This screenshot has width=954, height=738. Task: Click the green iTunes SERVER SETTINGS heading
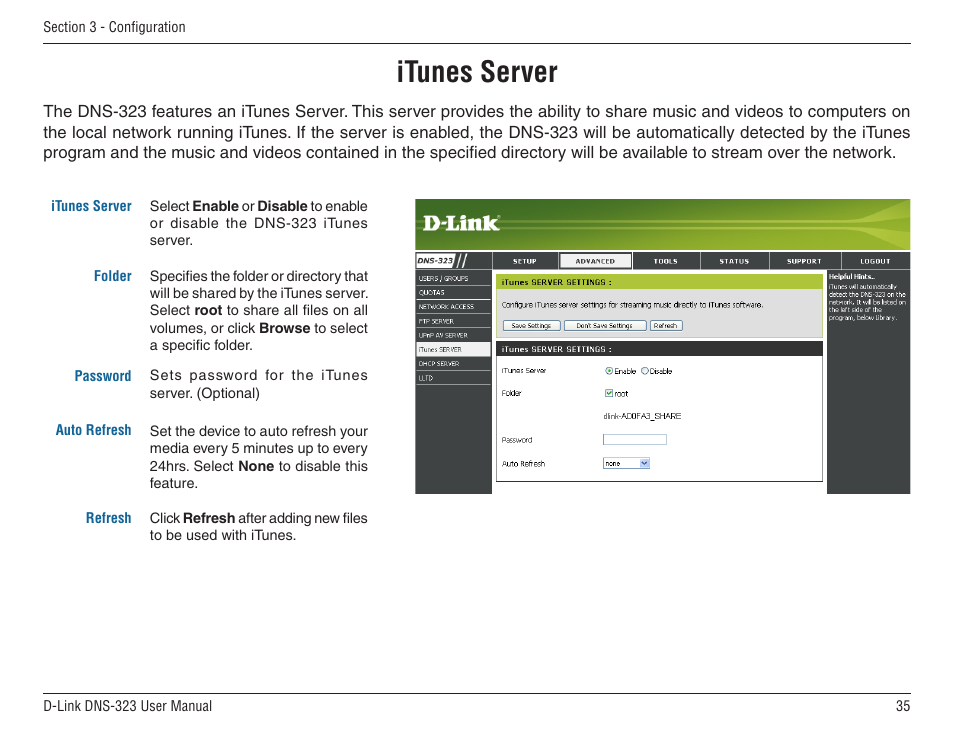pyautogui.click(x=557, y=282)
